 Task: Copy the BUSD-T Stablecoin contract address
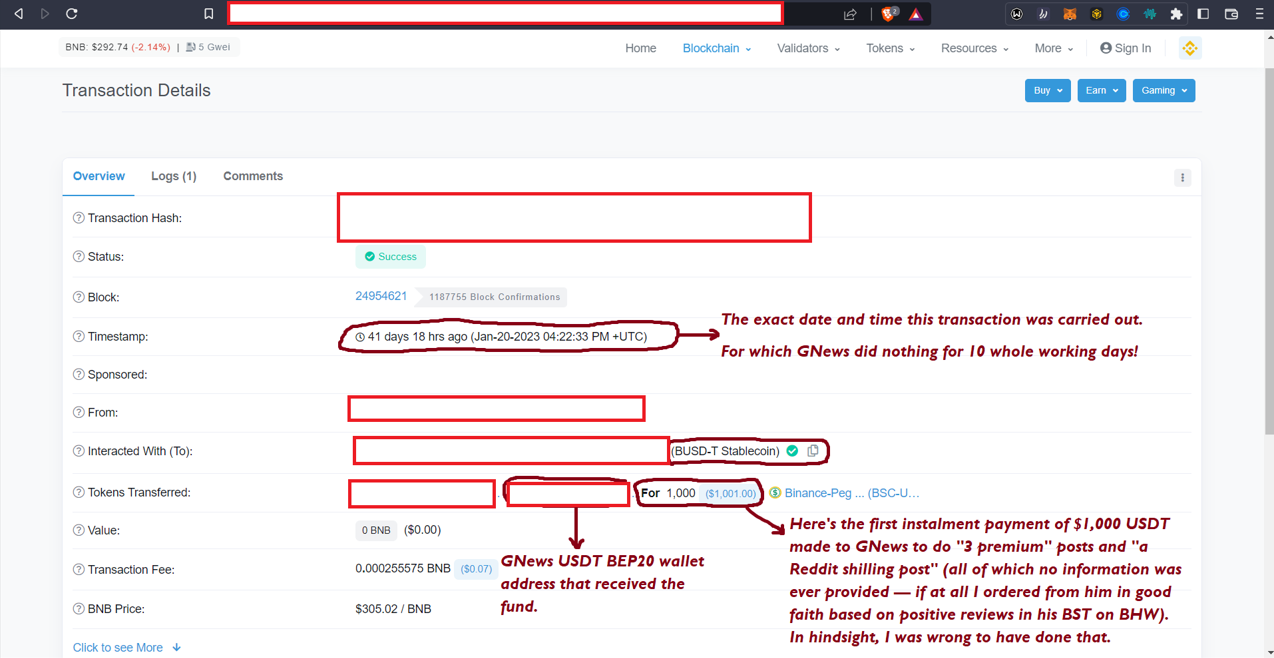813,451
